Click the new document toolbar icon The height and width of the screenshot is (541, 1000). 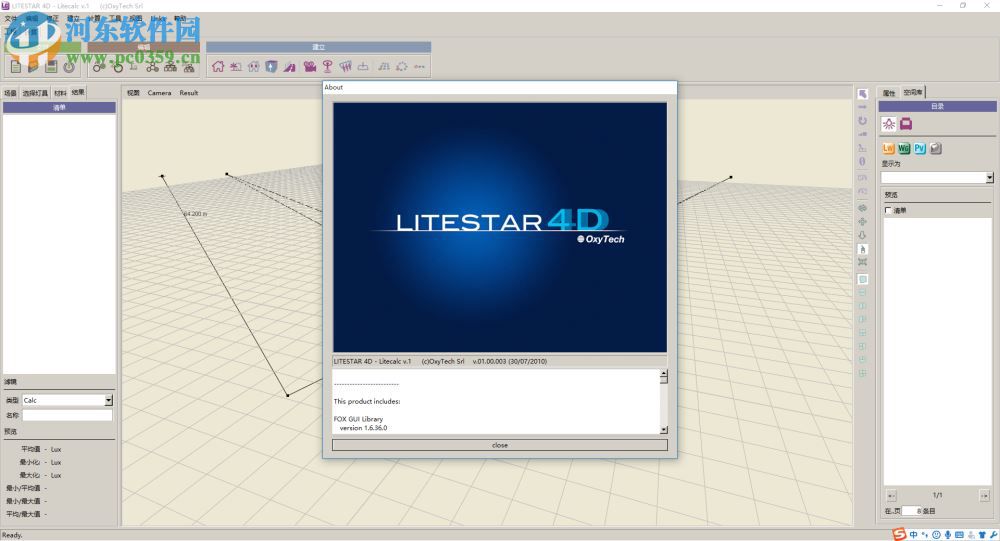16,66
